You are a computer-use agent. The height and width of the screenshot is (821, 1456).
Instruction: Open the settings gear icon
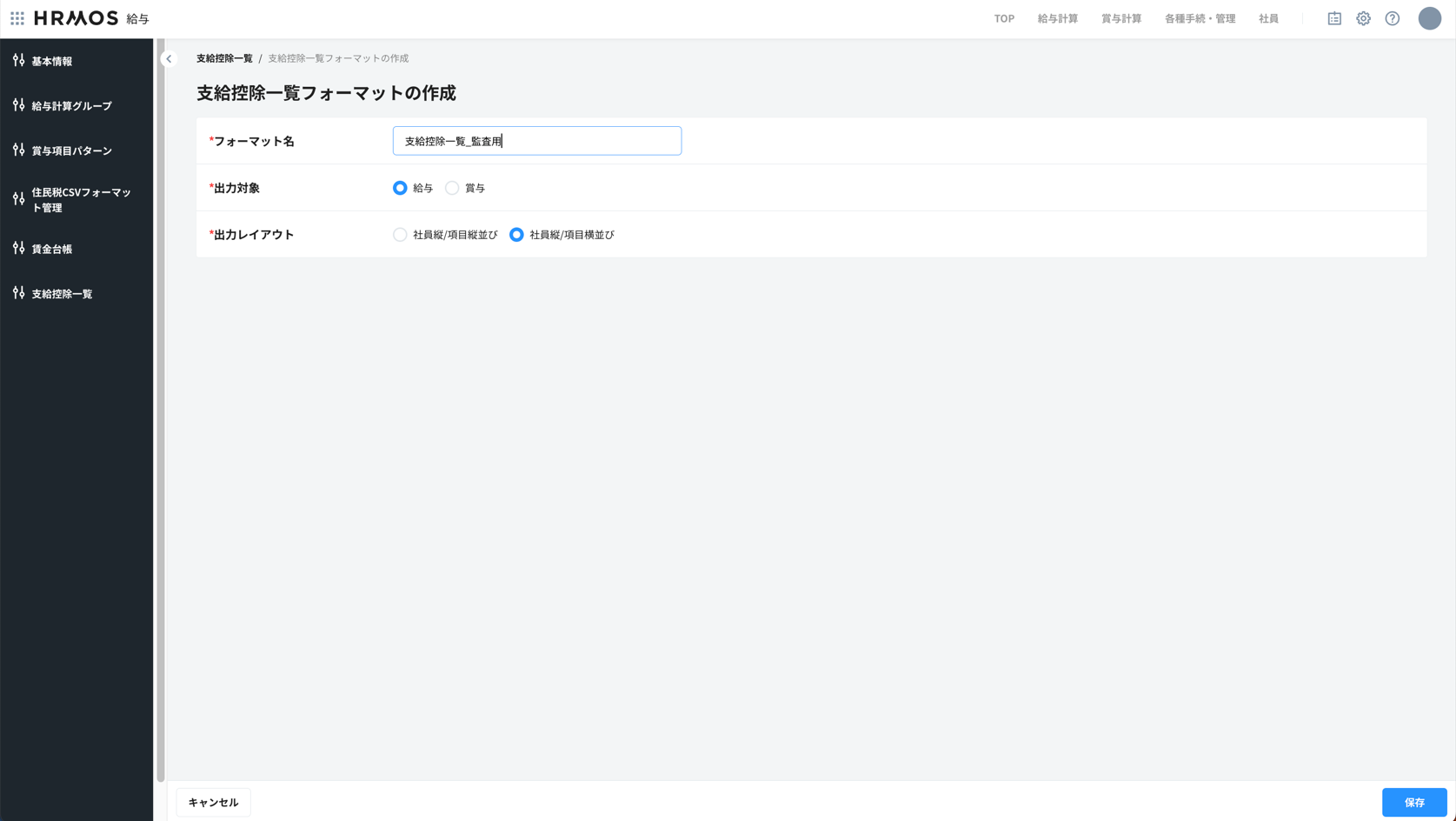1363,18
